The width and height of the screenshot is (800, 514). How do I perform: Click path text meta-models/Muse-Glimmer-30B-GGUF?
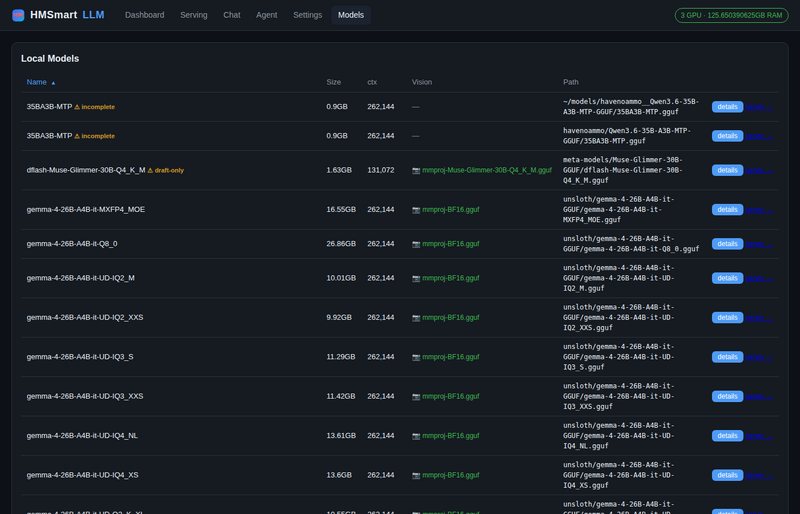click(623, 170)
